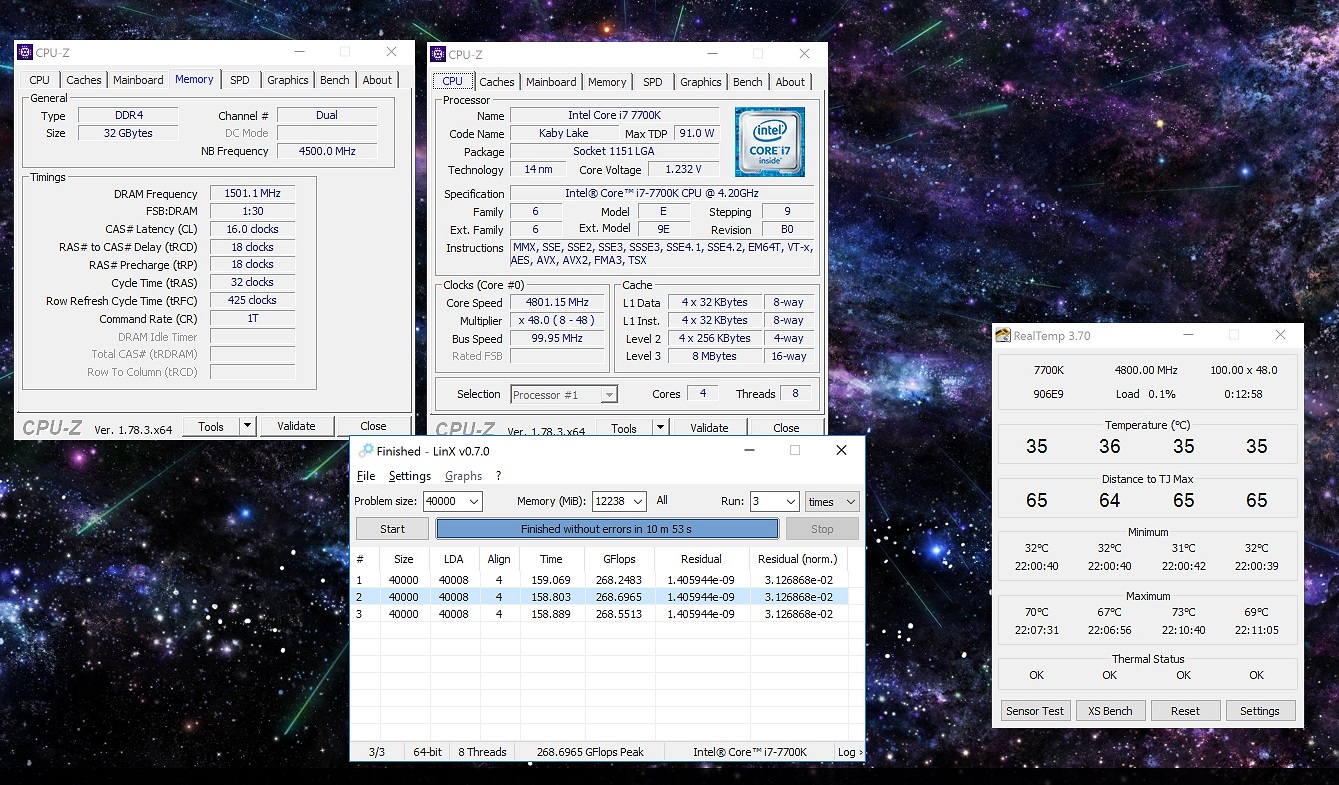Launch XS Bench in RealTemp
This screenshot has width=1339, height=785.
1110,711
